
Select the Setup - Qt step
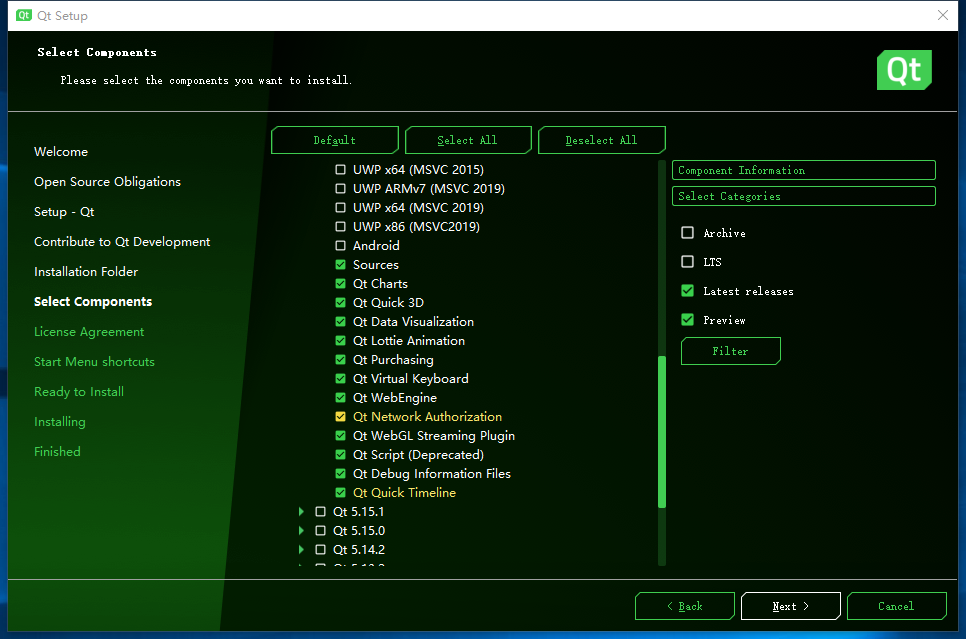click(64, 212)
